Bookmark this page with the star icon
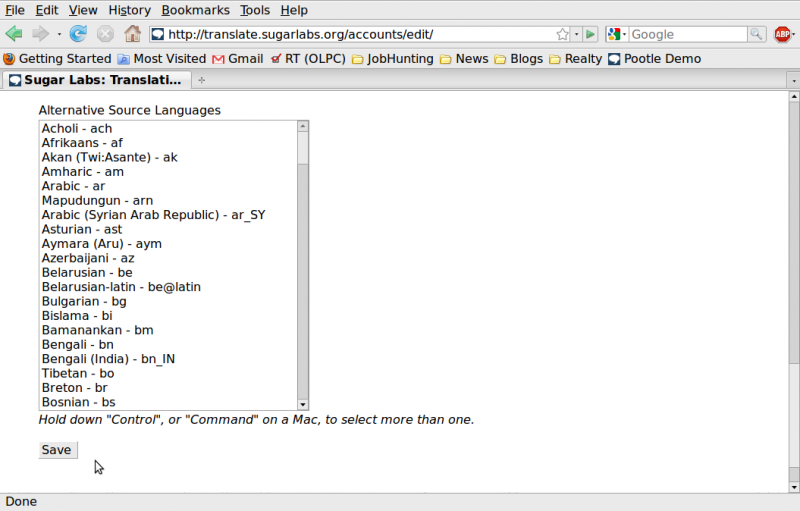Viewport: 800px width, 511px height. (x=563, y=34)
